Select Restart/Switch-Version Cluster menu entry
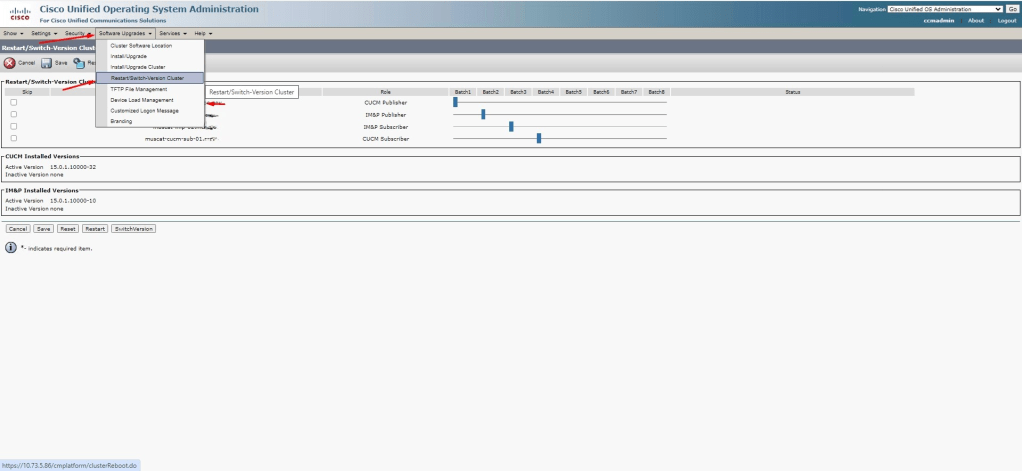This screenshot has width=1022, height=471. click(x=147, y=78)
